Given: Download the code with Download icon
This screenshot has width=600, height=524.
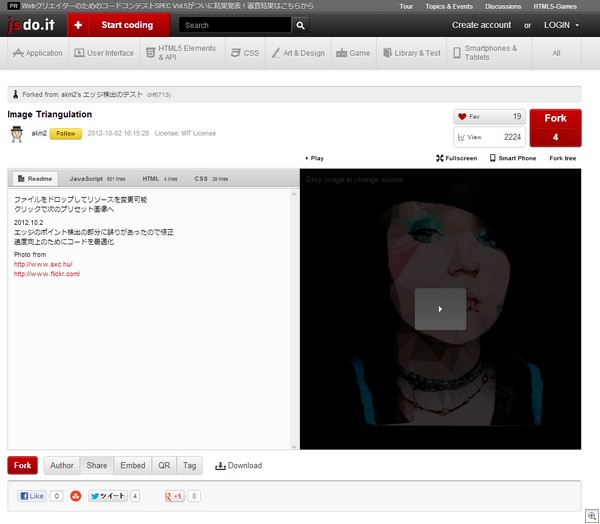Looking at the screenshot, I should [238, 465].
